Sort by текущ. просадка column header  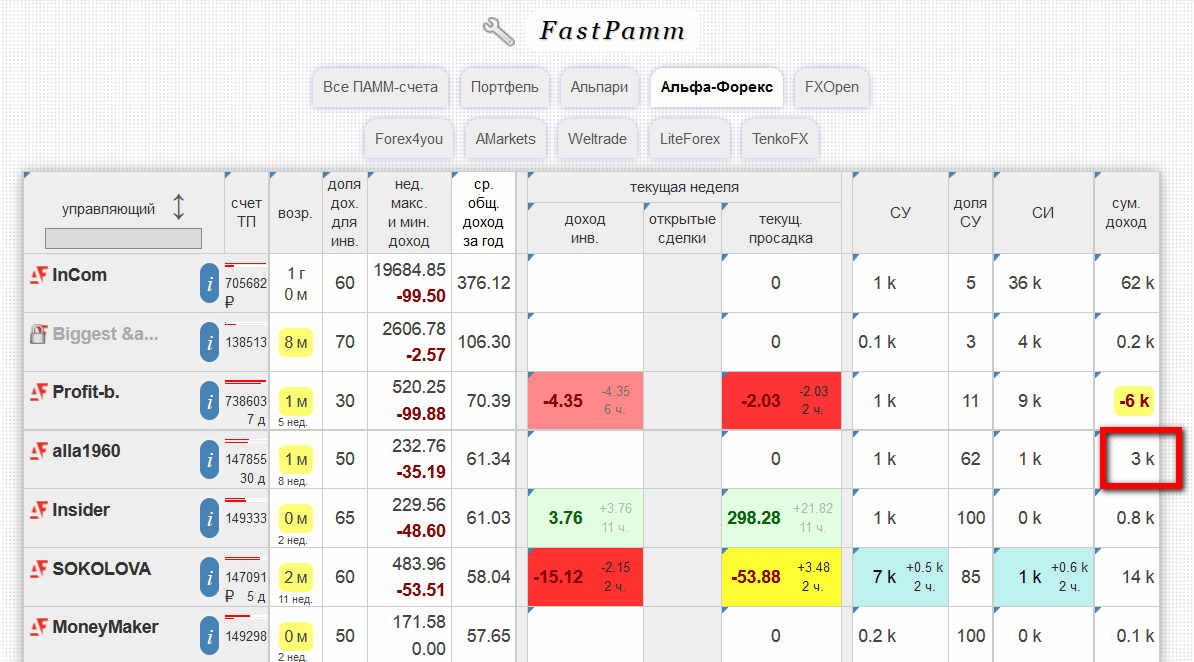coord(780,228)
